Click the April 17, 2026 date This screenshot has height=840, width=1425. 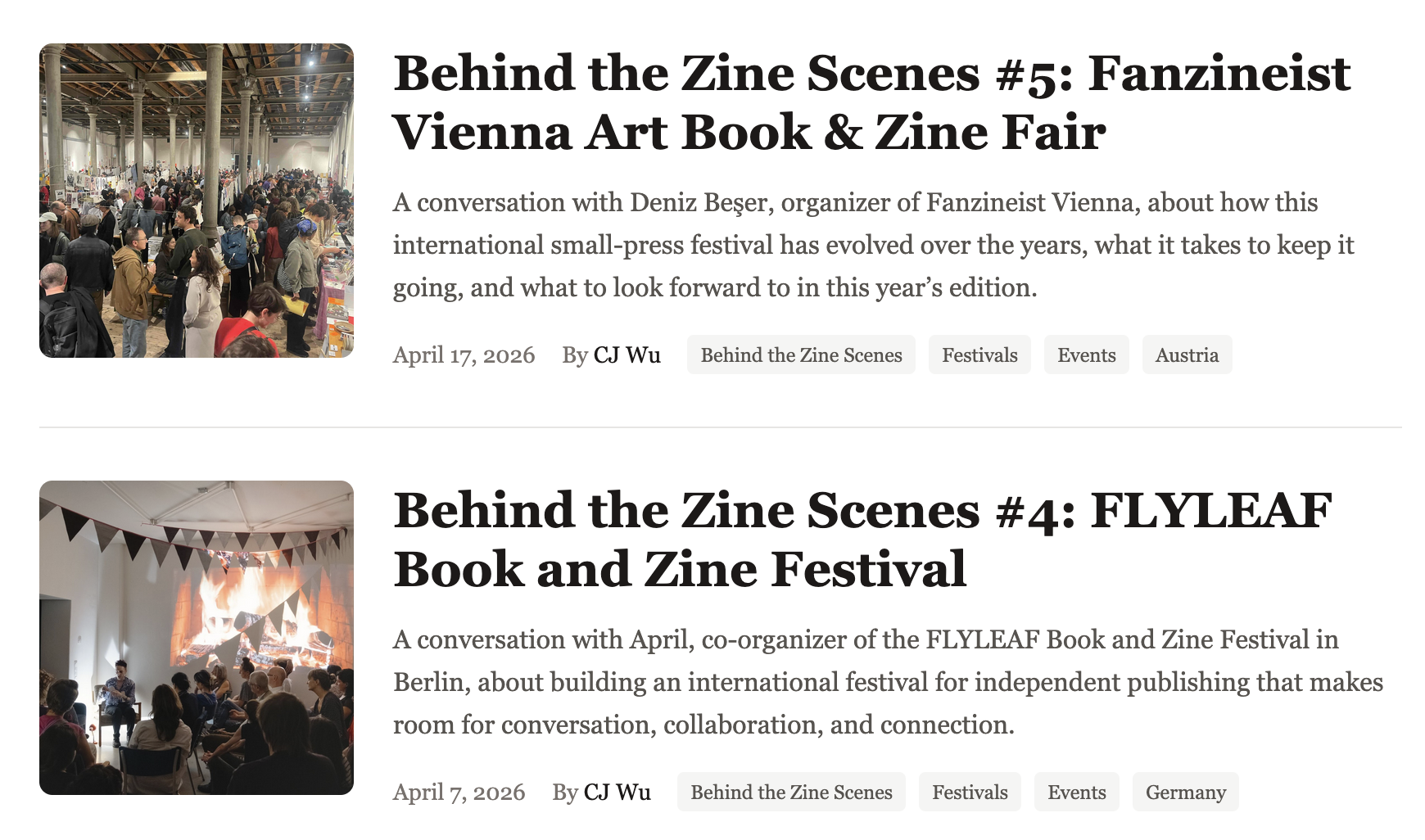coord(464,355)
